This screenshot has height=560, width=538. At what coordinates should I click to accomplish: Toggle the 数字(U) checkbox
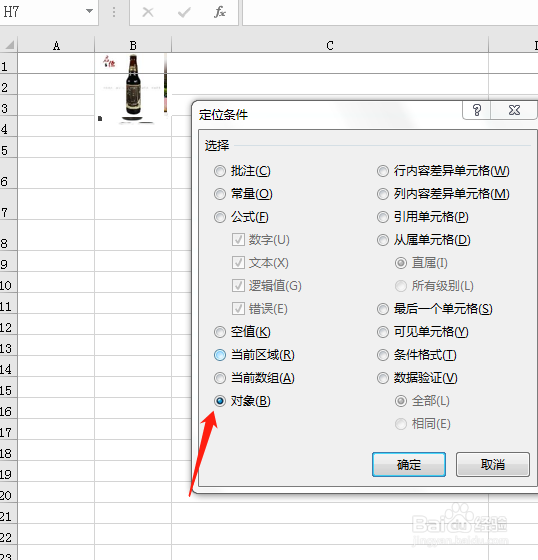tap(238, 240)
